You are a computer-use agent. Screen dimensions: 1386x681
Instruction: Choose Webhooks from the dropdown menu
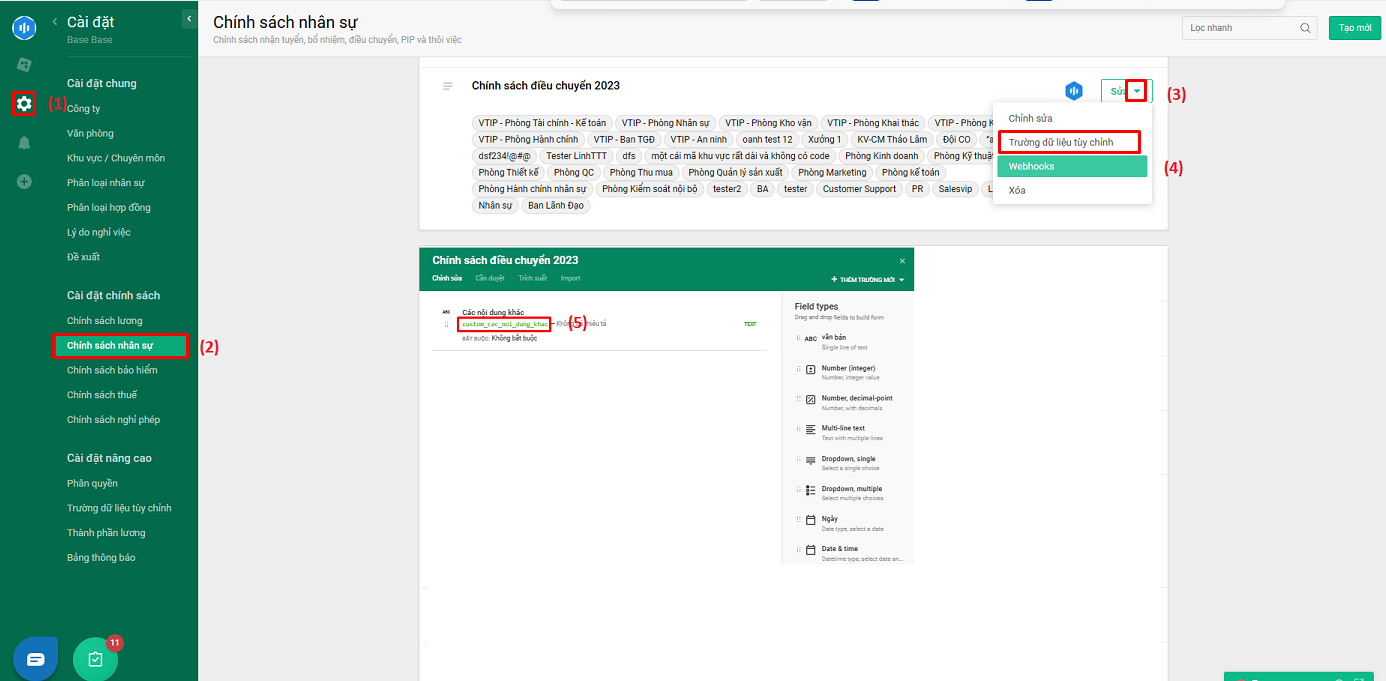1072,166
